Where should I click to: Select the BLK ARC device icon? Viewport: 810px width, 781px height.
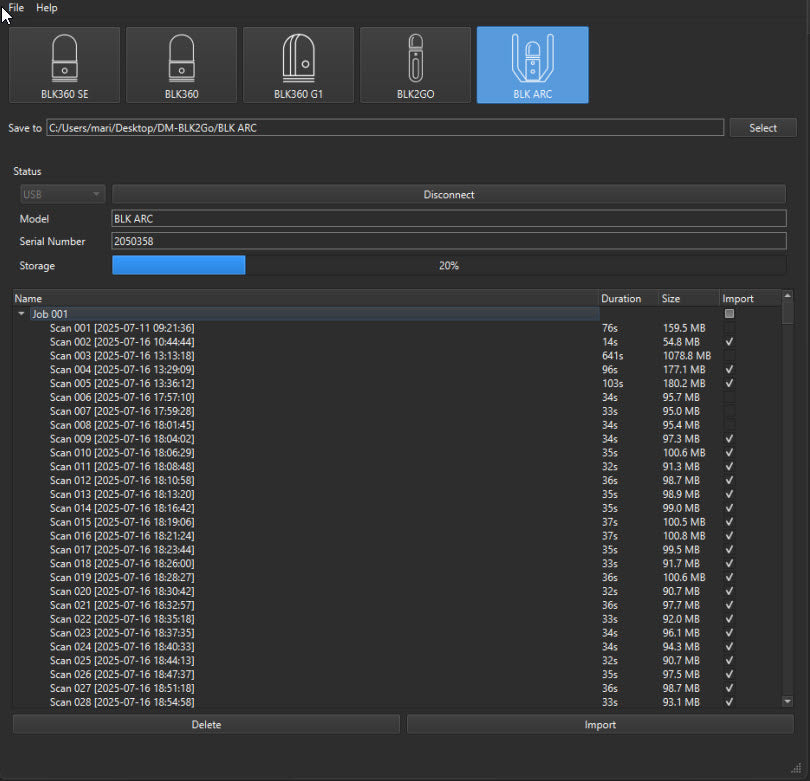coord(532,64)
